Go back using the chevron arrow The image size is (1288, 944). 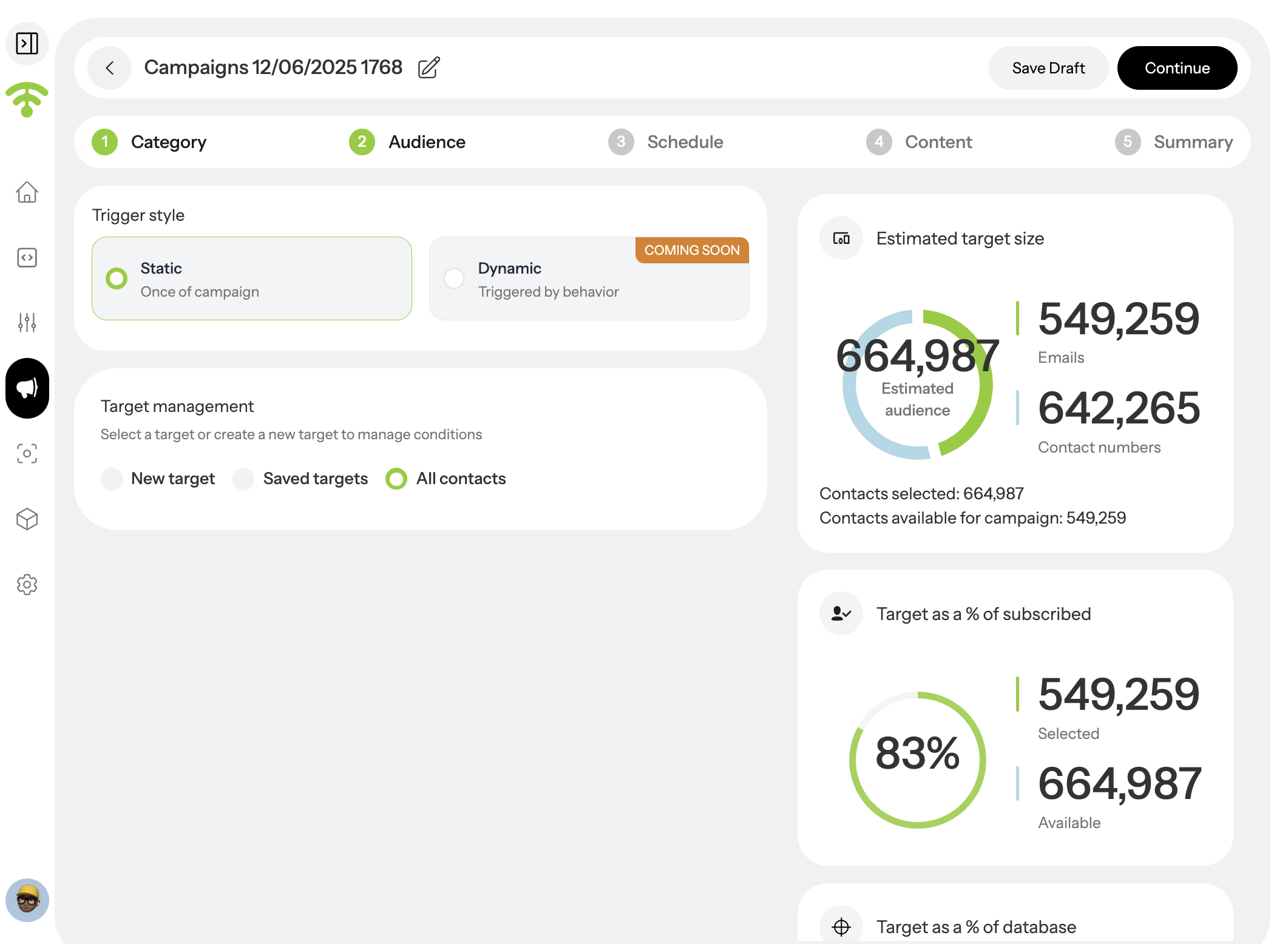tap(109, 68)
